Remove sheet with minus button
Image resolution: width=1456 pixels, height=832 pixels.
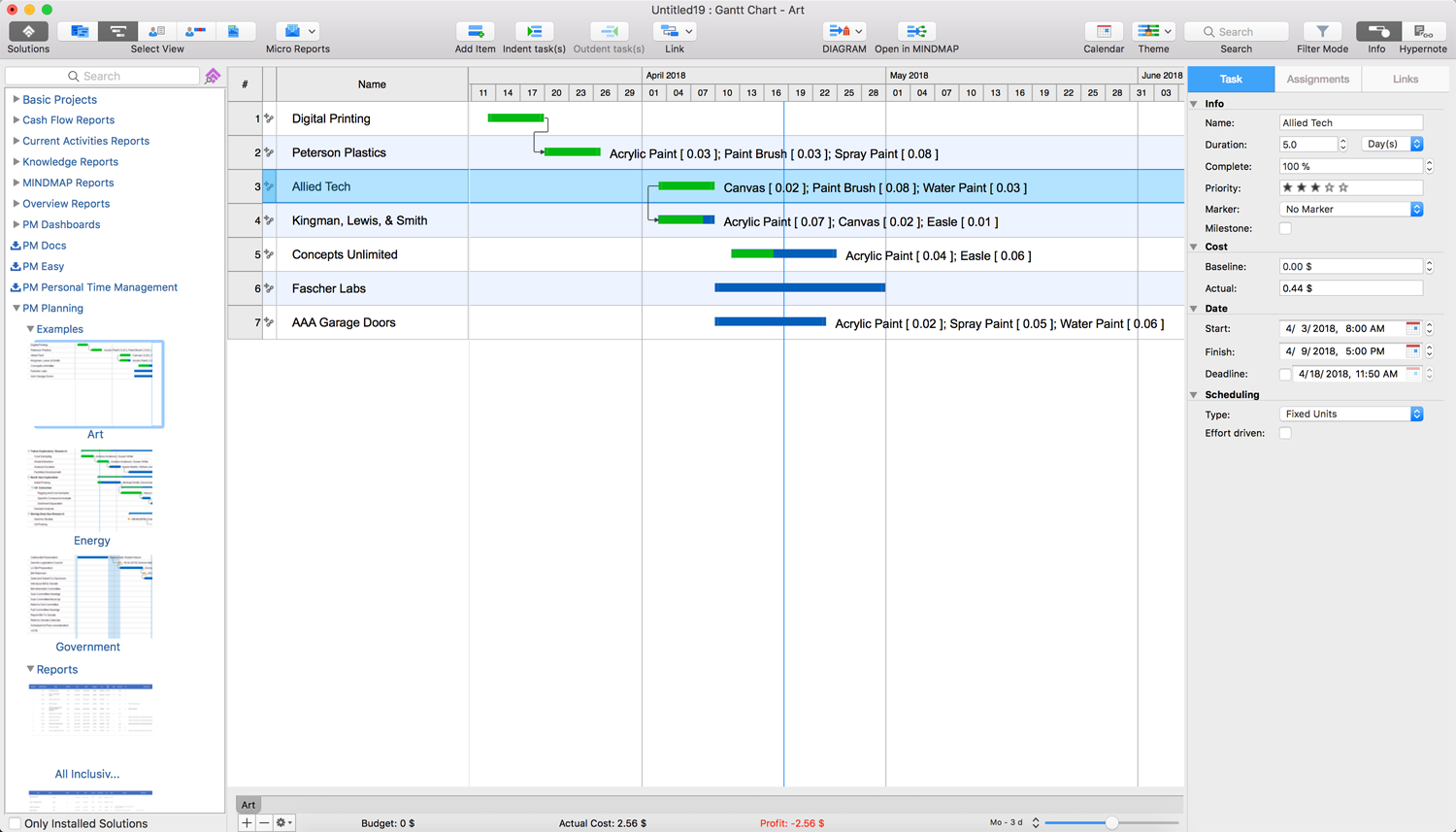click(x=263, y=822)
